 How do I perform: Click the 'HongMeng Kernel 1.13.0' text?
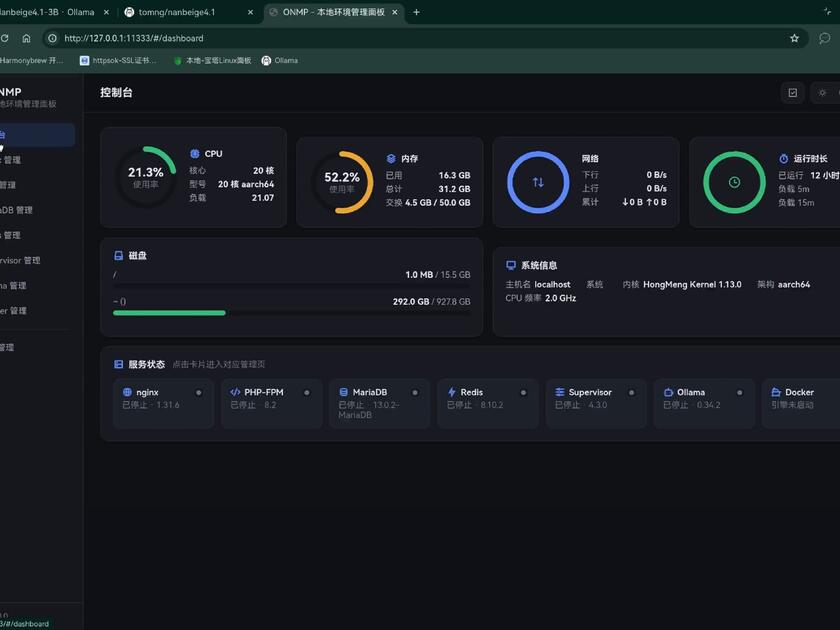click(x=692, y=284)
